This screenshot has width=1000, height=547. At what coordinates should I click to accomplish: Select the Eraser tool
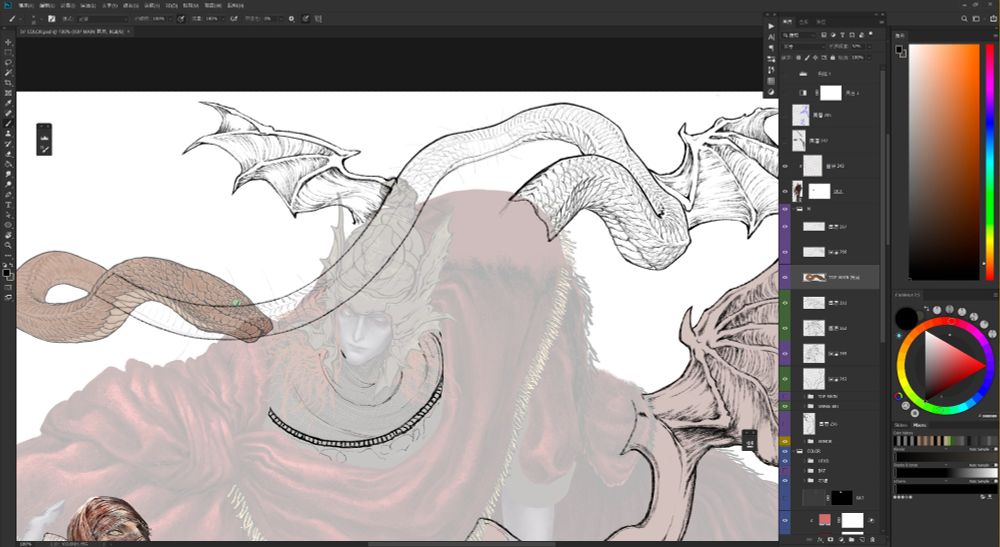(8, 154)
